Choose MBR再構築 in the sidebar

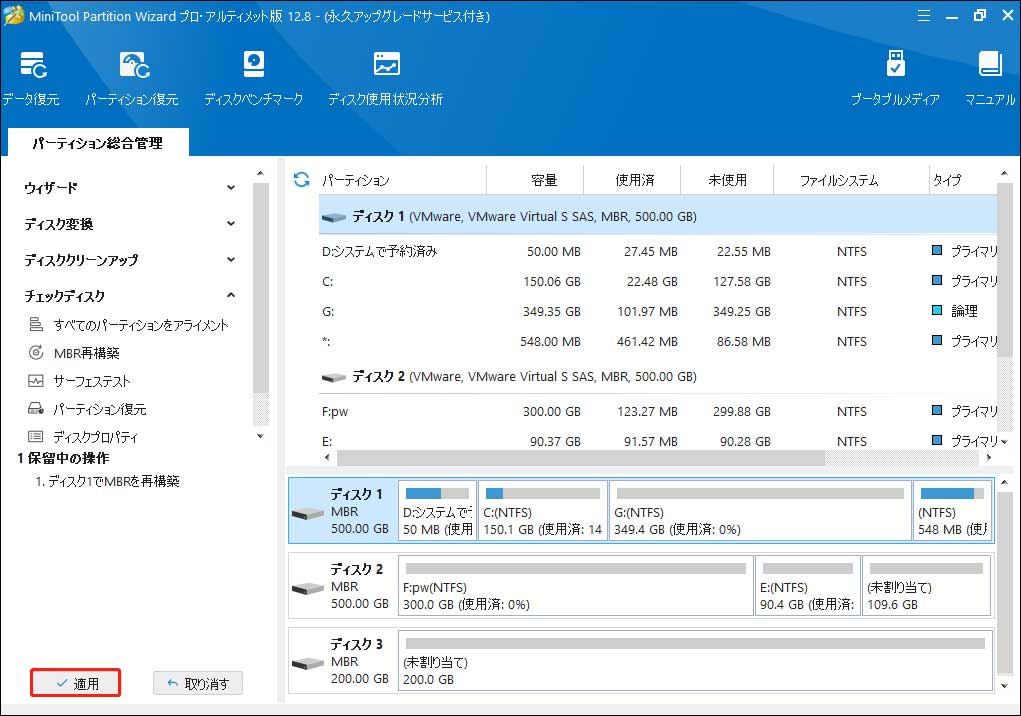click(74, 353)
